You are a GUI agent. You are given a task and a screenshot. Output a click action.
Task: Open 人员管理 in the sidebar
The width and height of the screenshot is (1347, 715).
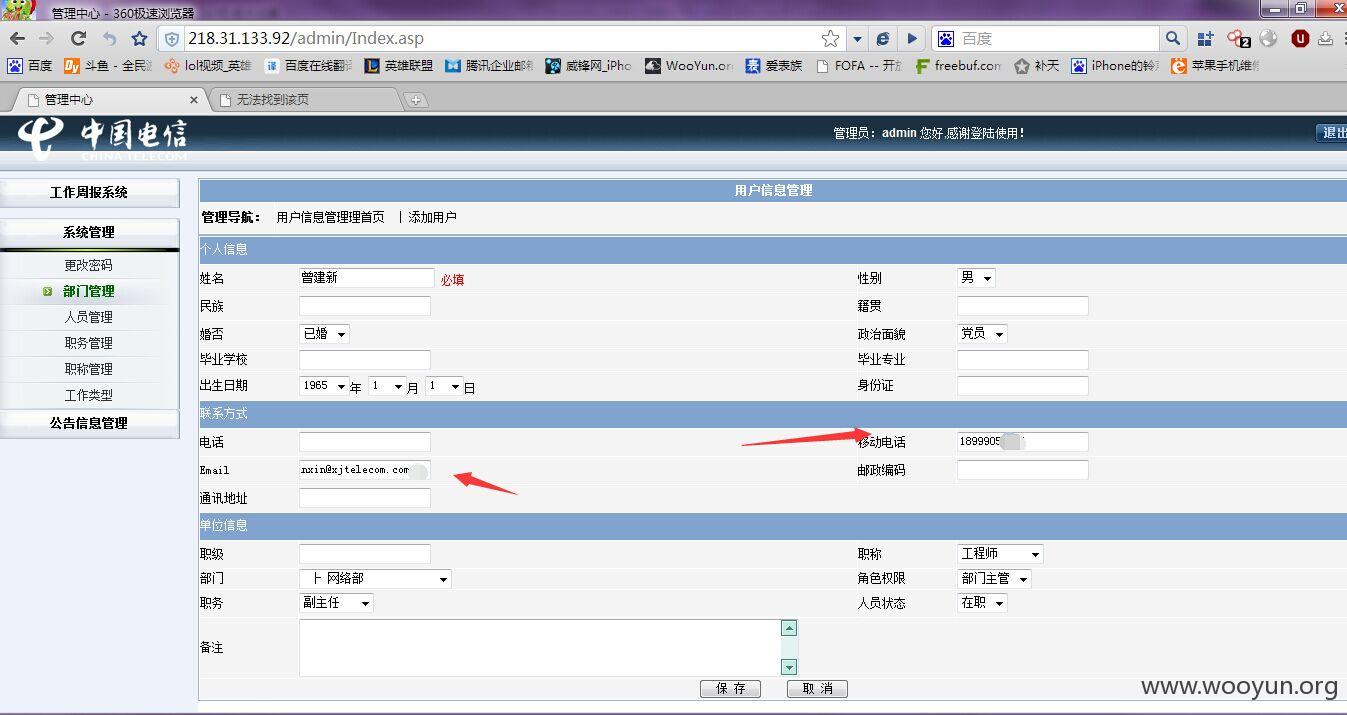89,317
